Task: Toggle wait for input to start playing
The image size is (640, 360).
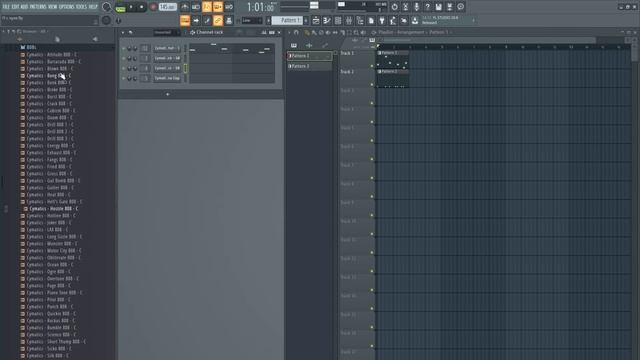Action: pyautogui.click(x=196, y=7)
